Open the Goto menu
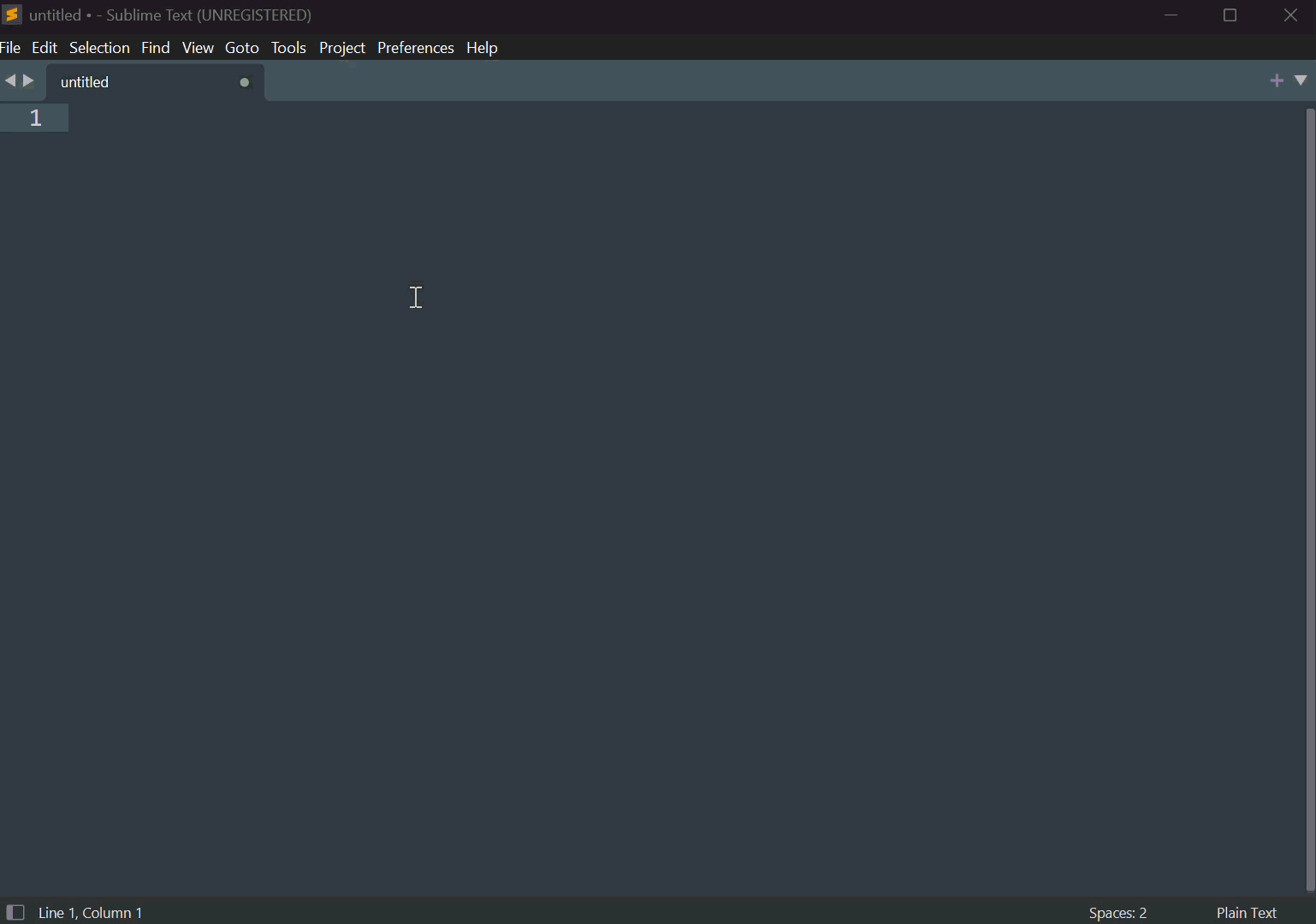 click(242, 48)
